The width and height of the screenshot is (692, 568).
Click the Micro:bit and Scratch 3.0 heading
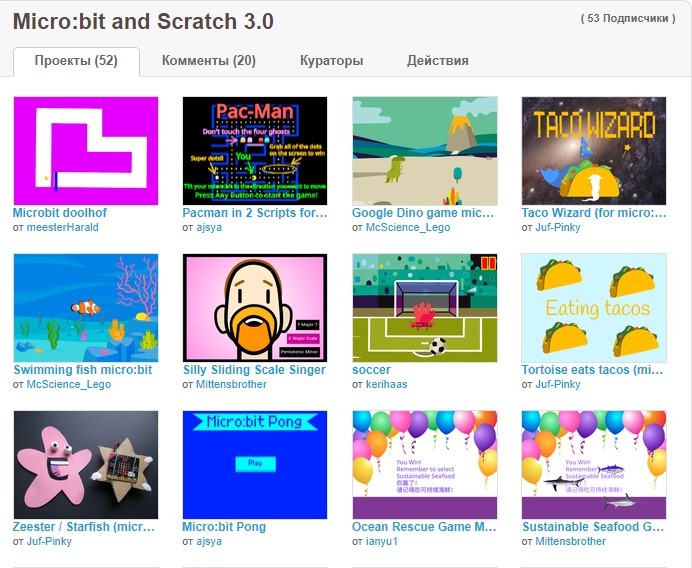pyautogui.click(x=143, y=21)
